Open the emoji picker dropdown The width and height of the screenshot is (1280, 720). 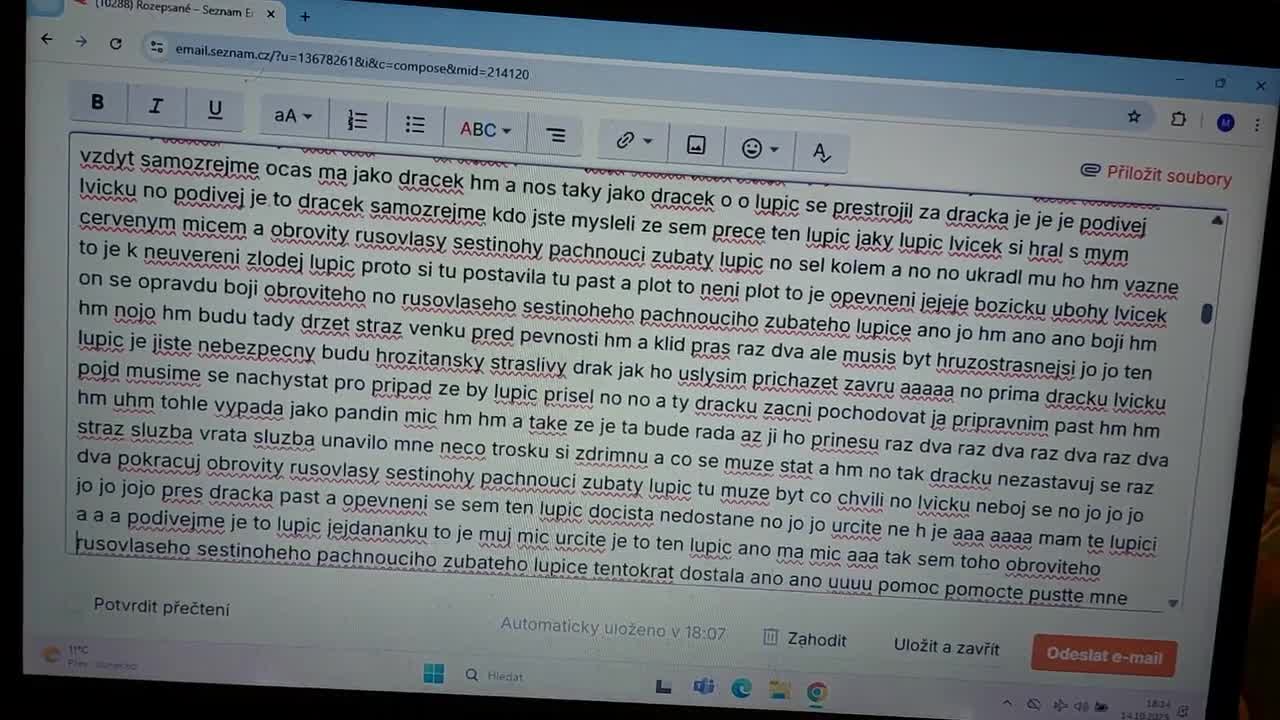click(760, 149)
